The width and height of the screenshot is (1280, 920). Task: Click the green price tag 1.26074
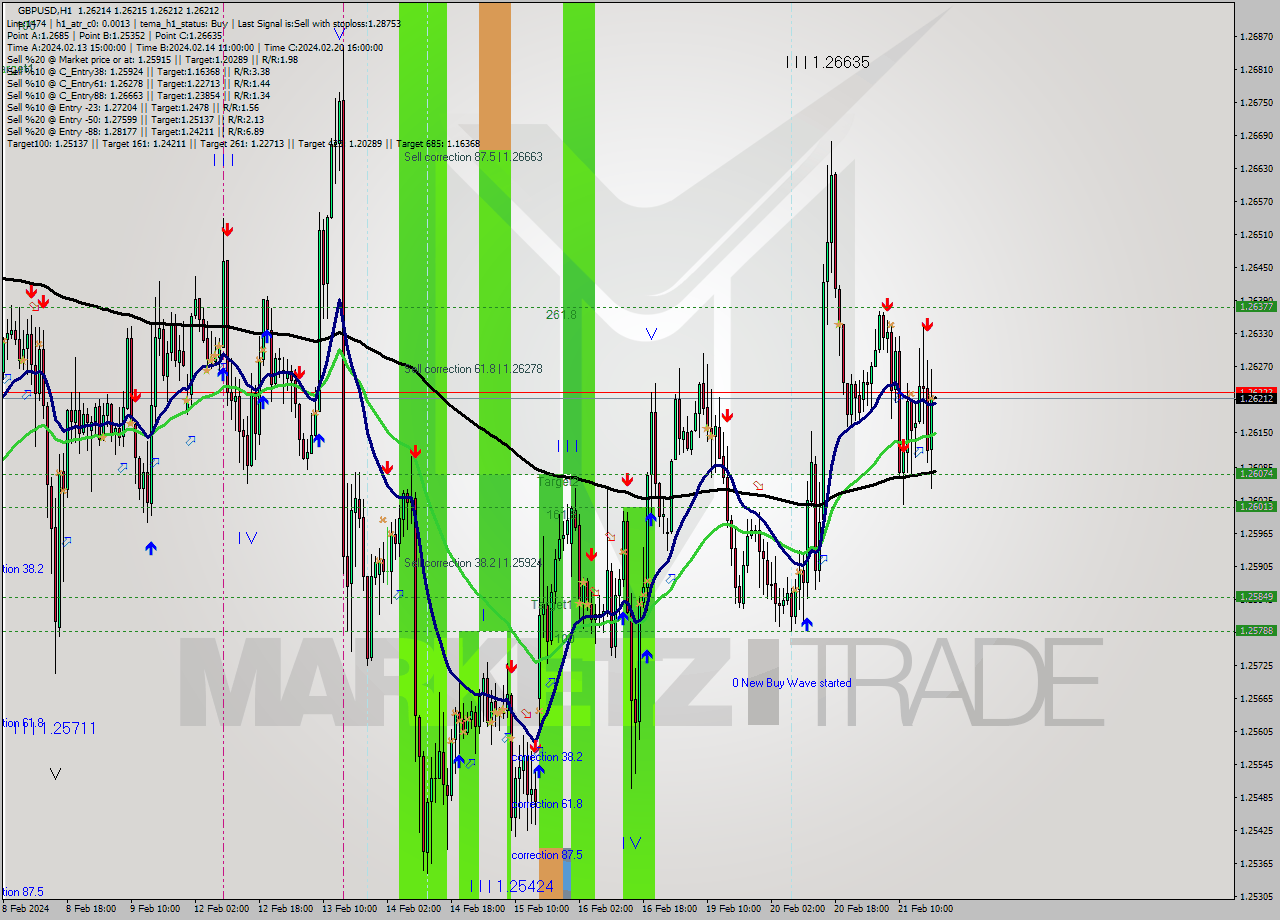(1257, 474)
